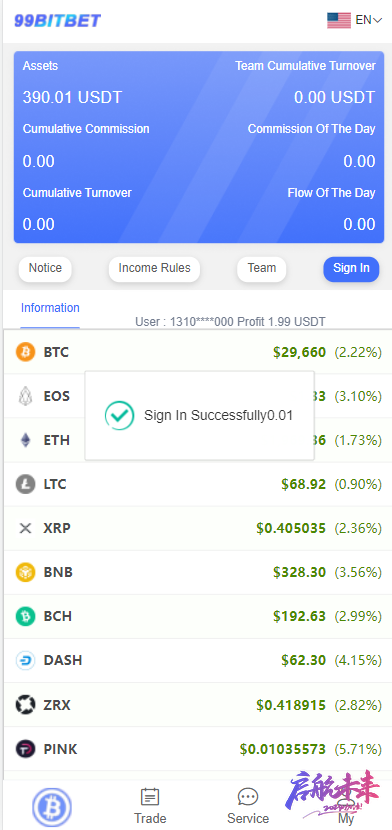
Task: Click the PINK coin icon
Action: pos(25,749)
